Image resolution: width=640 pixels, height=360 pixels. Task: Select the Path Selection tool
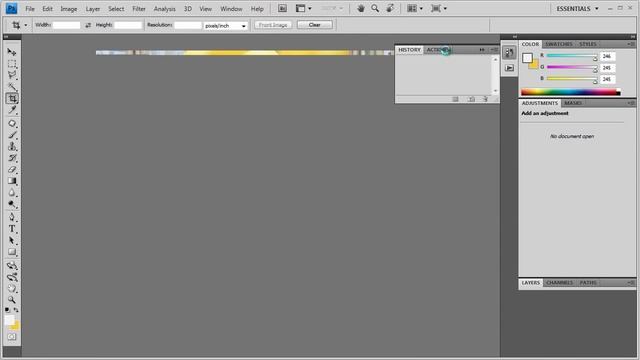(x=12, y=240)
